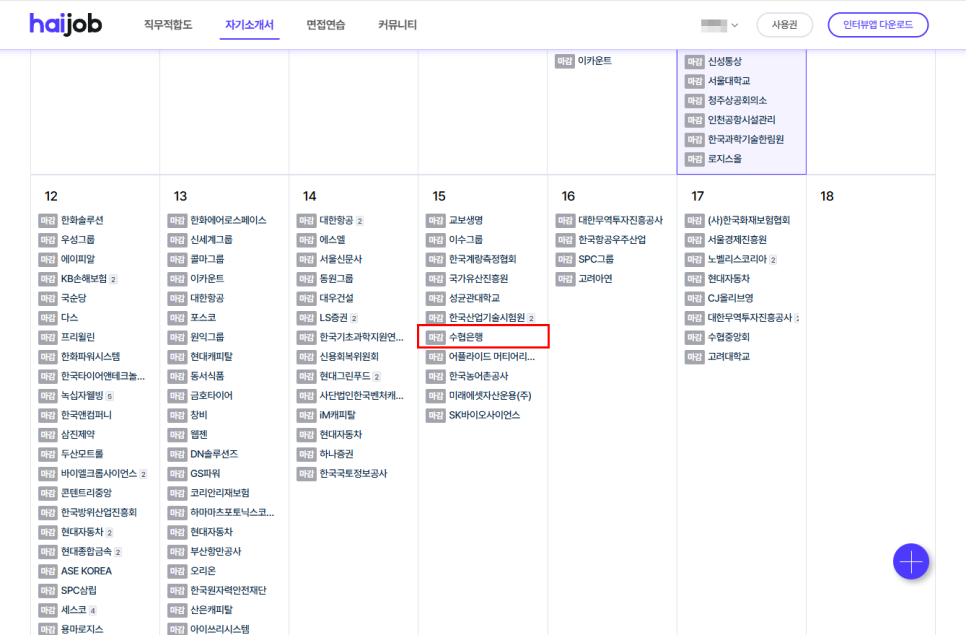This screenshot has width=966, height=635.
Task: Click the 마감 badge beside SK바이오사이언스
Action: (435, 415)
